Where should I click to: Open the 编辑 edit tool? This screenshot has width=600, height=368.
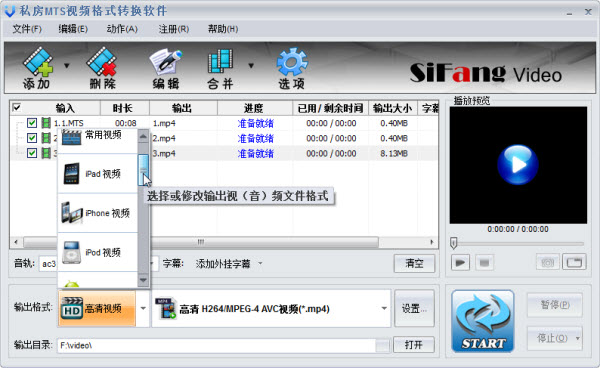[166, 68]
